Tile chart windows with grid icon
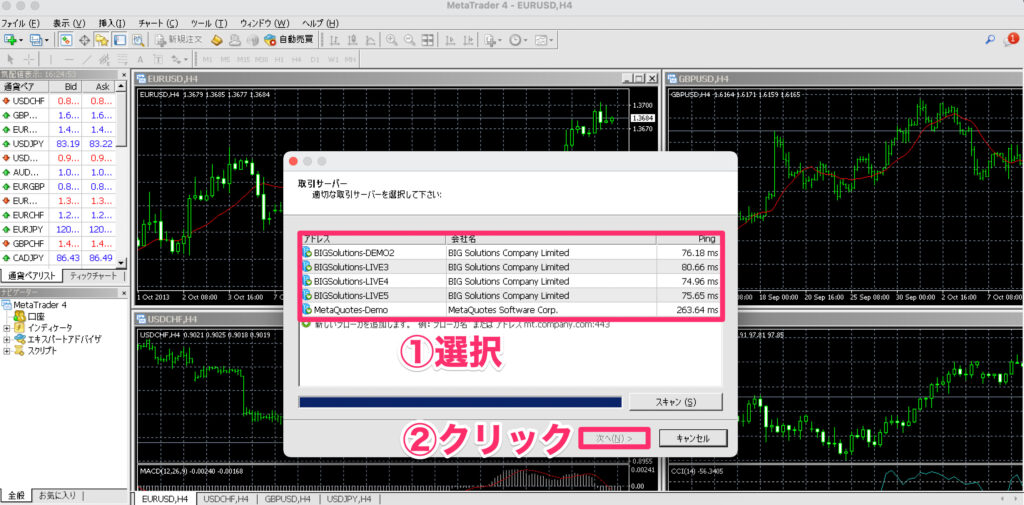1024x505 pixels. (427, 40)
